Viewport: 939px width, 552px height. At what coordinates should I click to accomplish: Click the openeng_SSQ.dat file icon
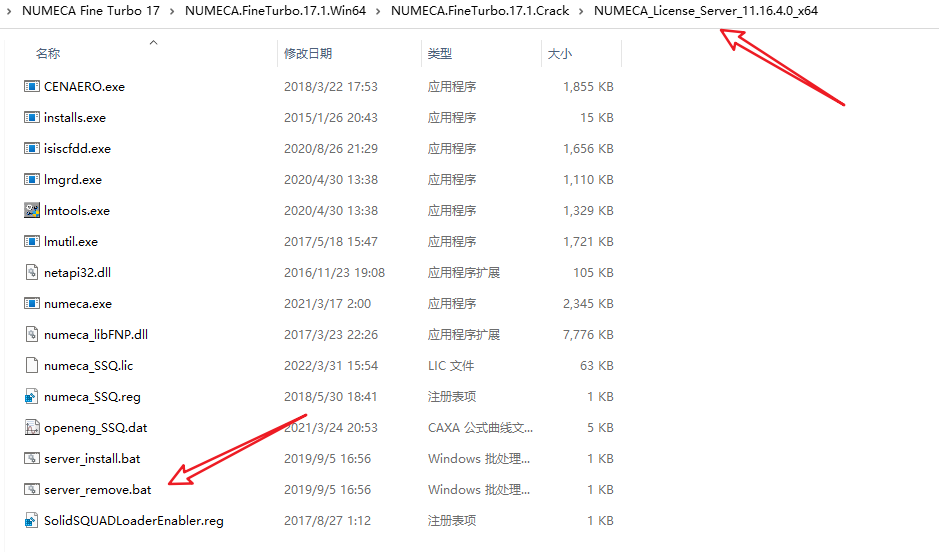click(x=32, y=427)
